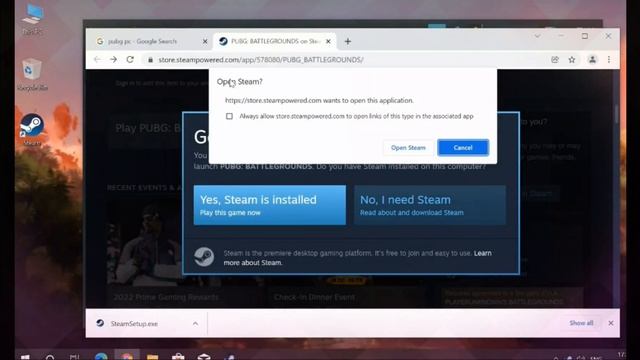
Task: Open Microsoft Edge from the taskbar
Action: click(x=101, y=356)
